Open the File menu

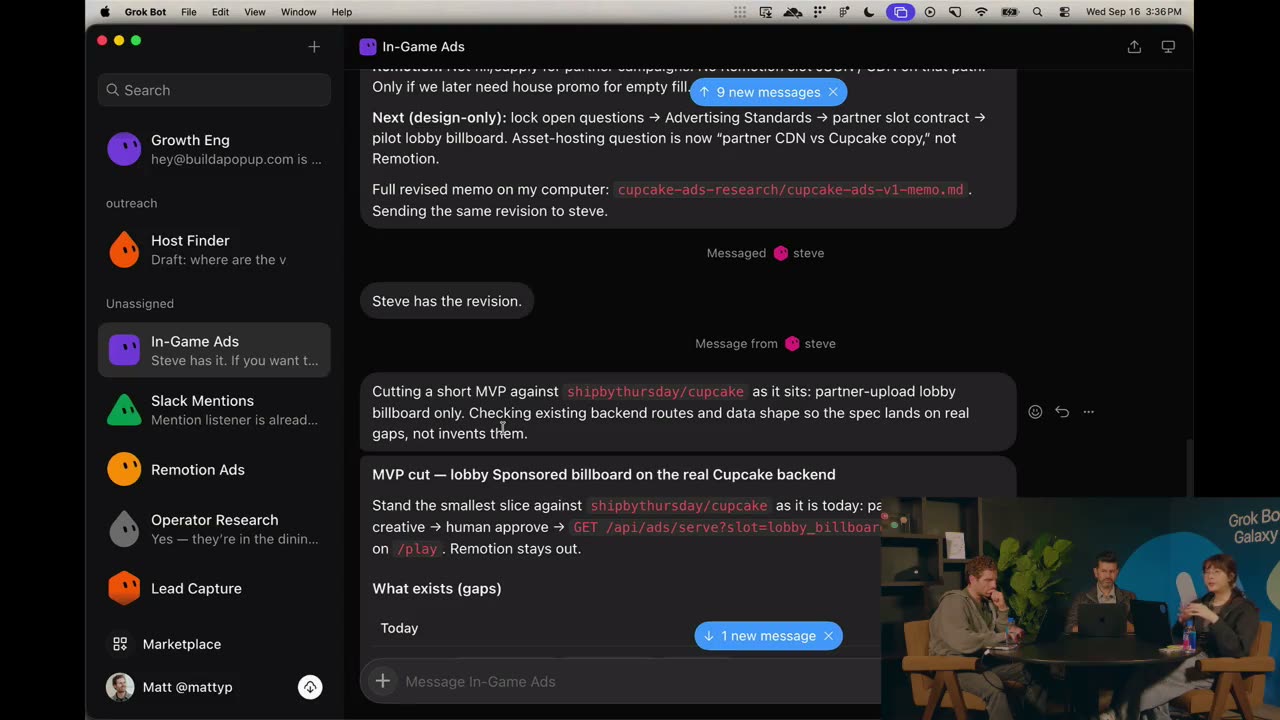[188, 12]
